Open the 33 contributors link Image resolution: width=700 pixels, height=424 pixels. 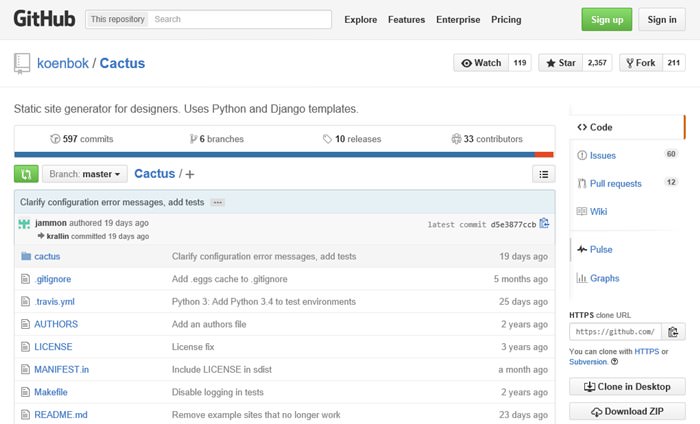pyautogui.click(x=487, y=139)
